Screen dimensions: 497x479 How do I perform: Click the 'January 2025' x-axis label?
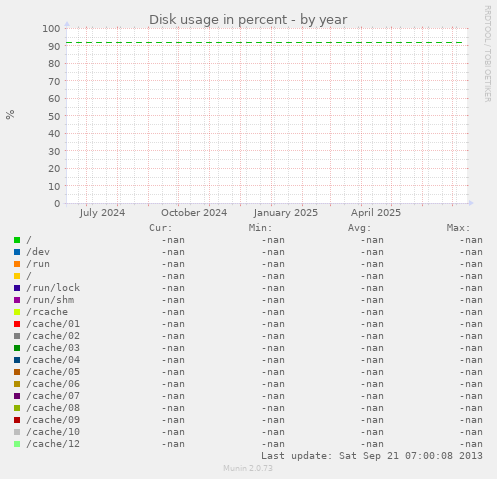[x=286, y=213]
